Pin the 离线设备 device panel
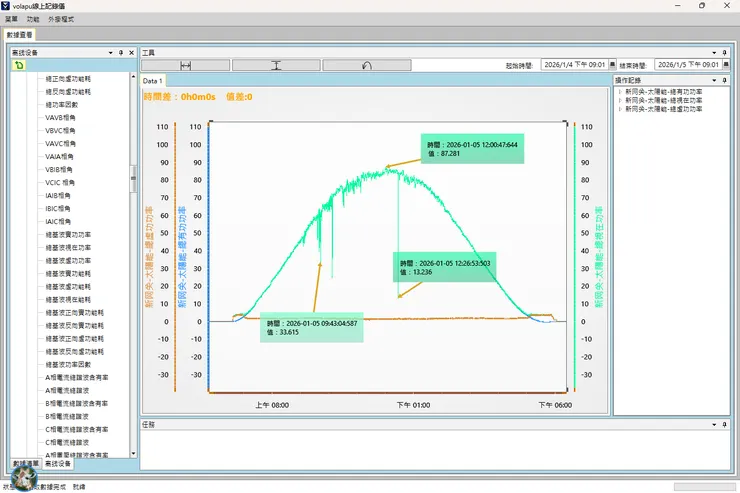Viewport: 740px width, 493px height. (121, 53)
